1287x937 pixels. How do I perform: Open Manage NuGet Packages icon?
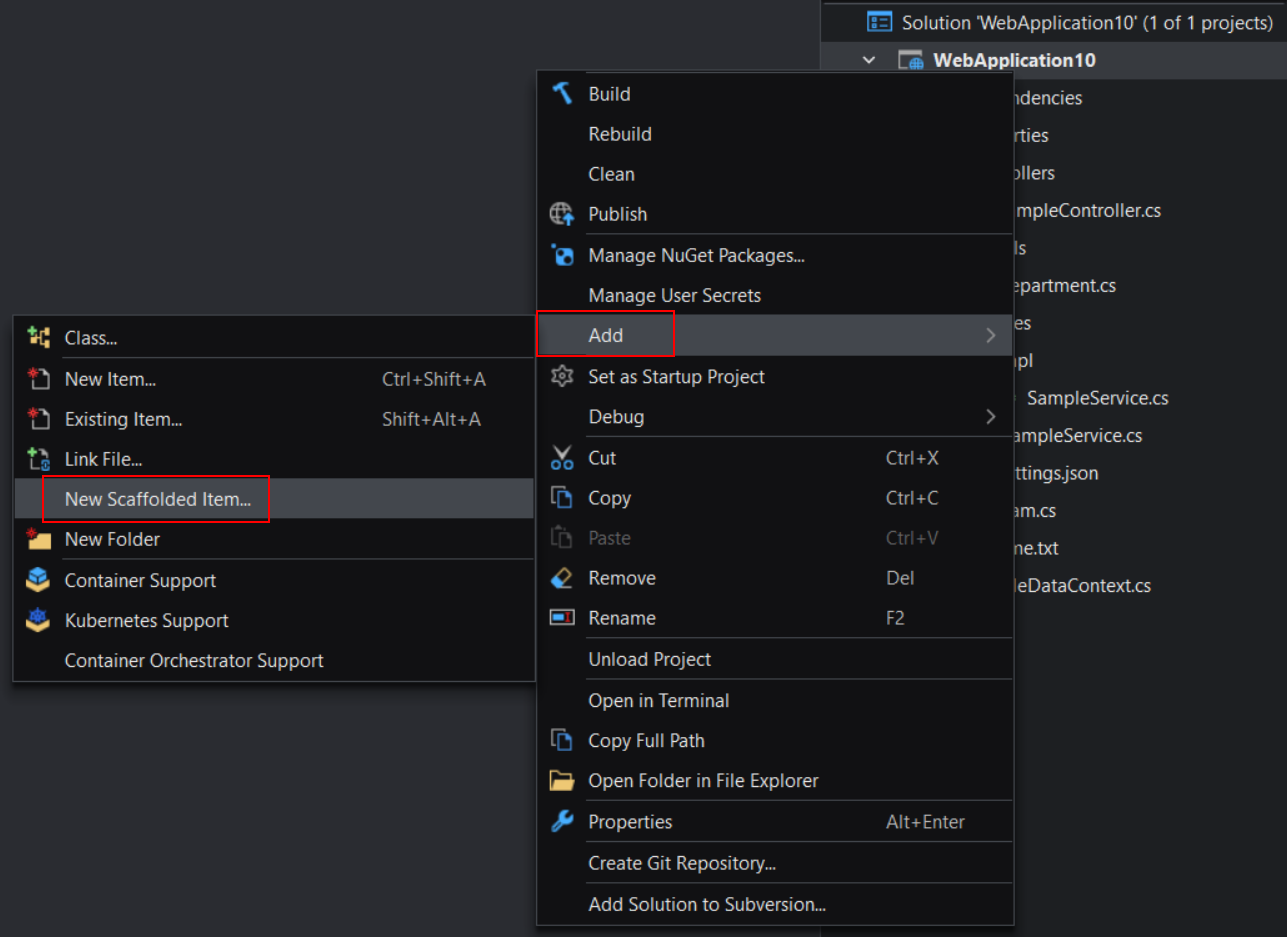(562, 256)
